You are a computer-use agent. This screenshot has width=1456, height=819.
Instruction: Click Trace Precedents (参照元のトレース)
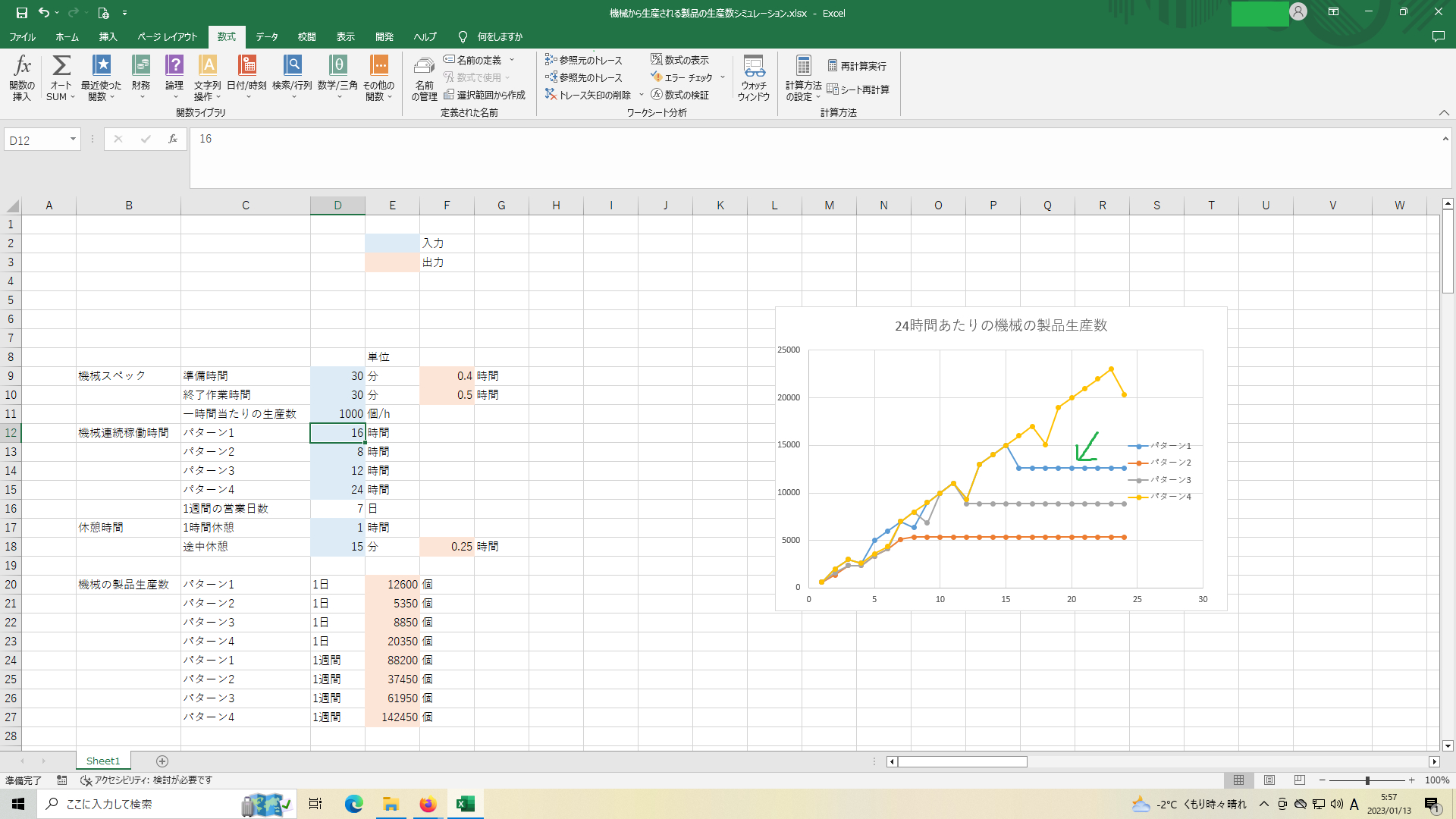point(584,60)
